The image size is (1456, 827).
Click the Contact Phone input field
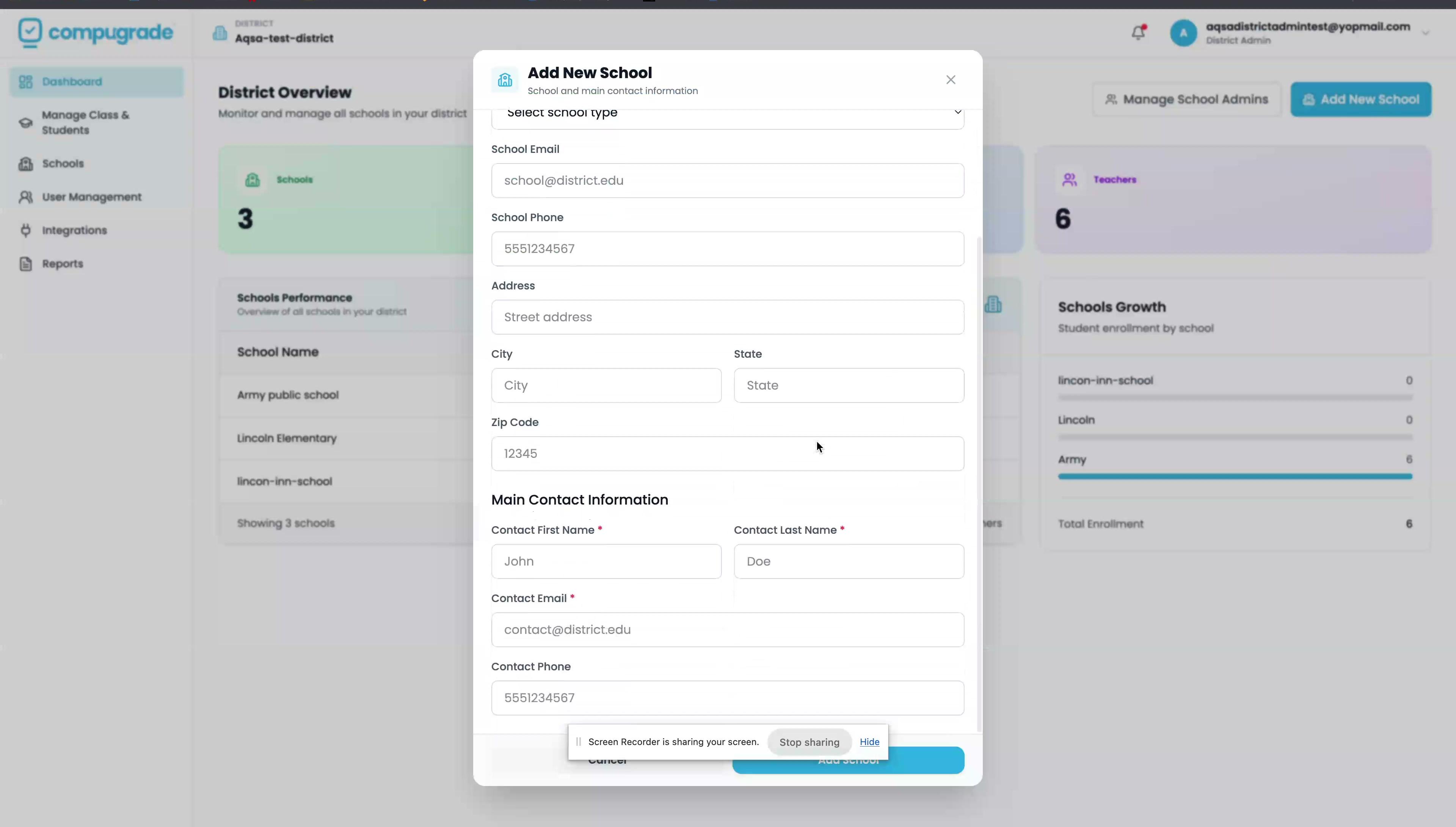(728, 698)
